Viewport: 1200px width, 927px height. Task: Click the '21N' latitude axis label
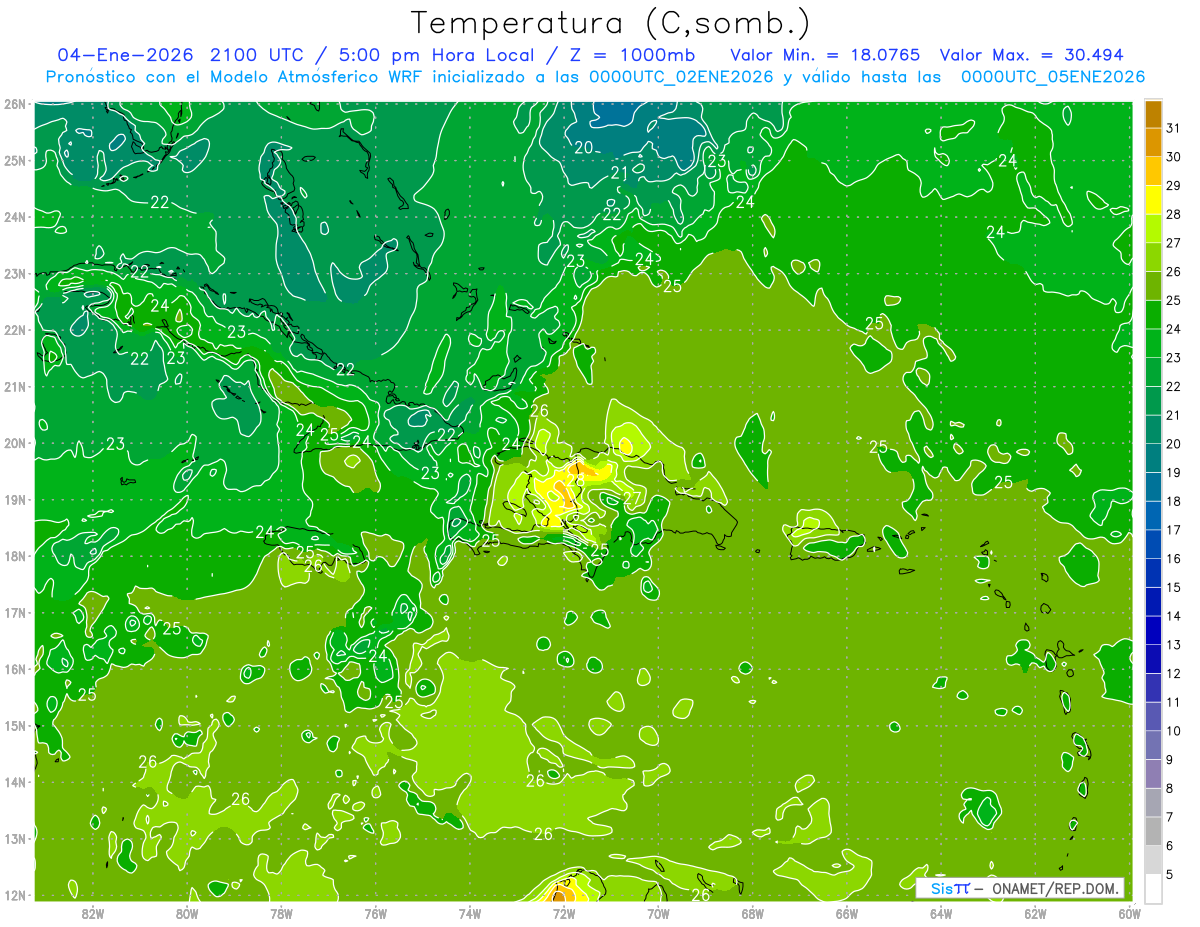coord(14,387)
